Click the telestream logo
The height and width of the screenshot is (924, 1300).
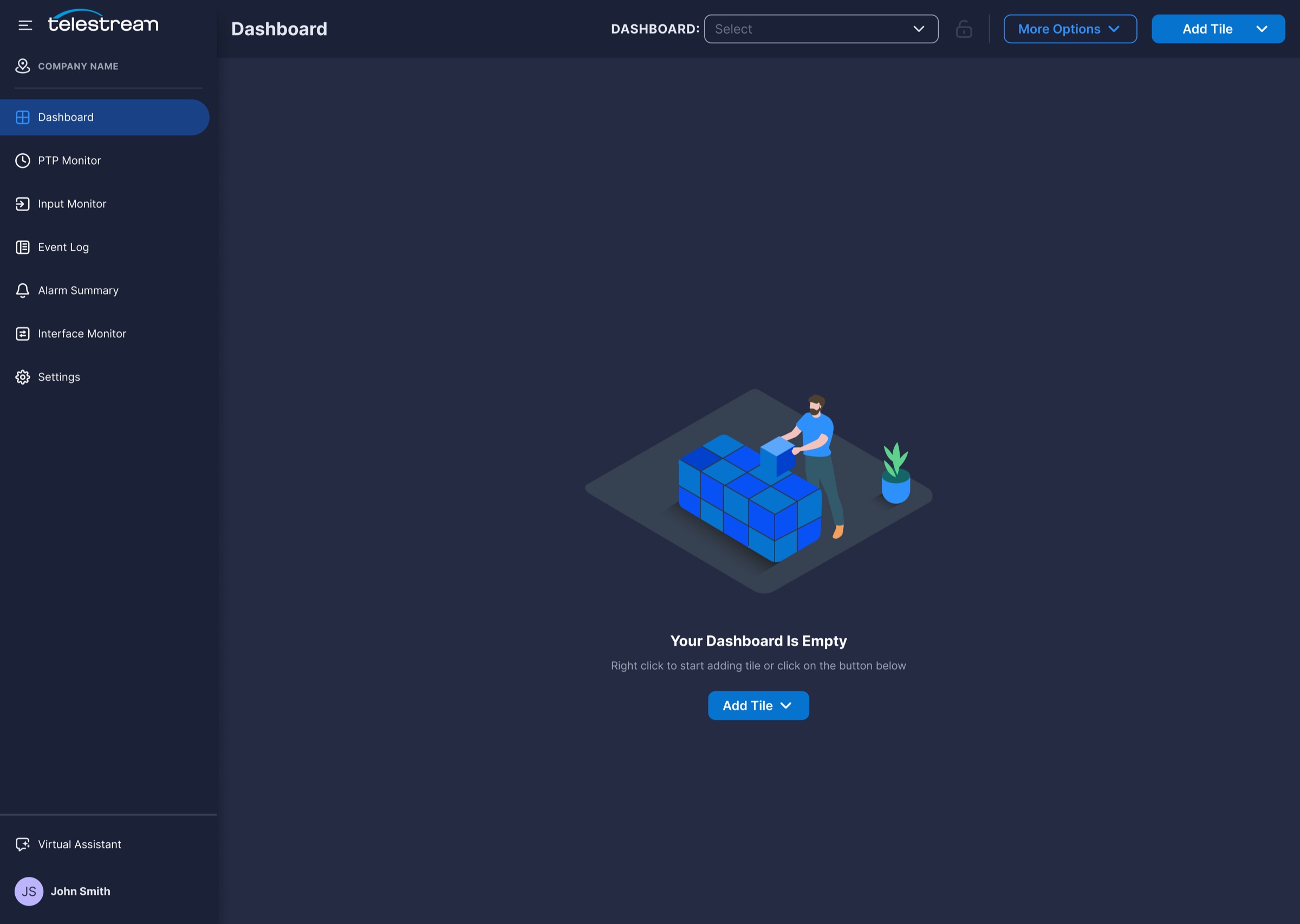pos(103,21)
